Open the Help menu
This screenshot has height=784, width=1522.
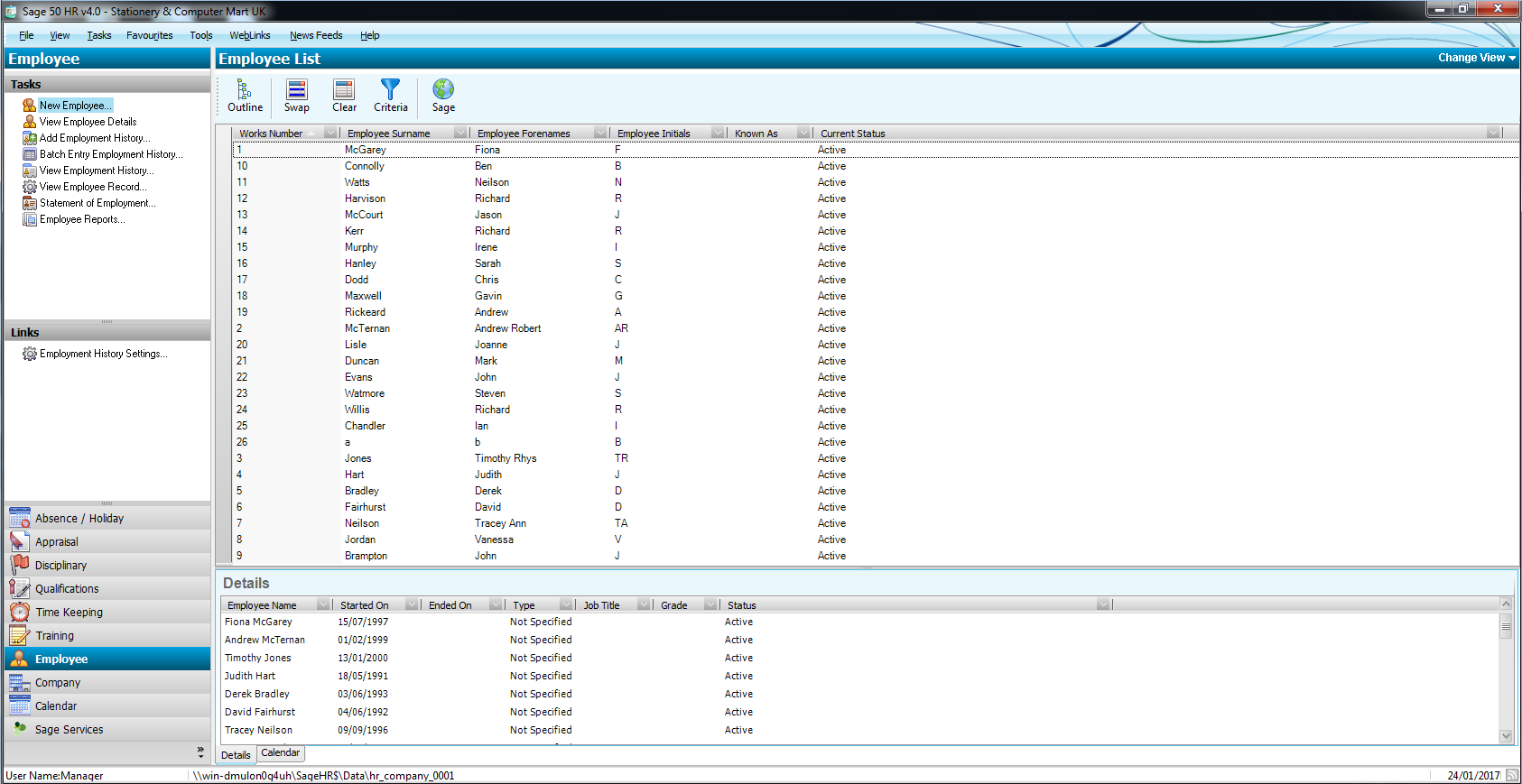click(x=370, y=35)
